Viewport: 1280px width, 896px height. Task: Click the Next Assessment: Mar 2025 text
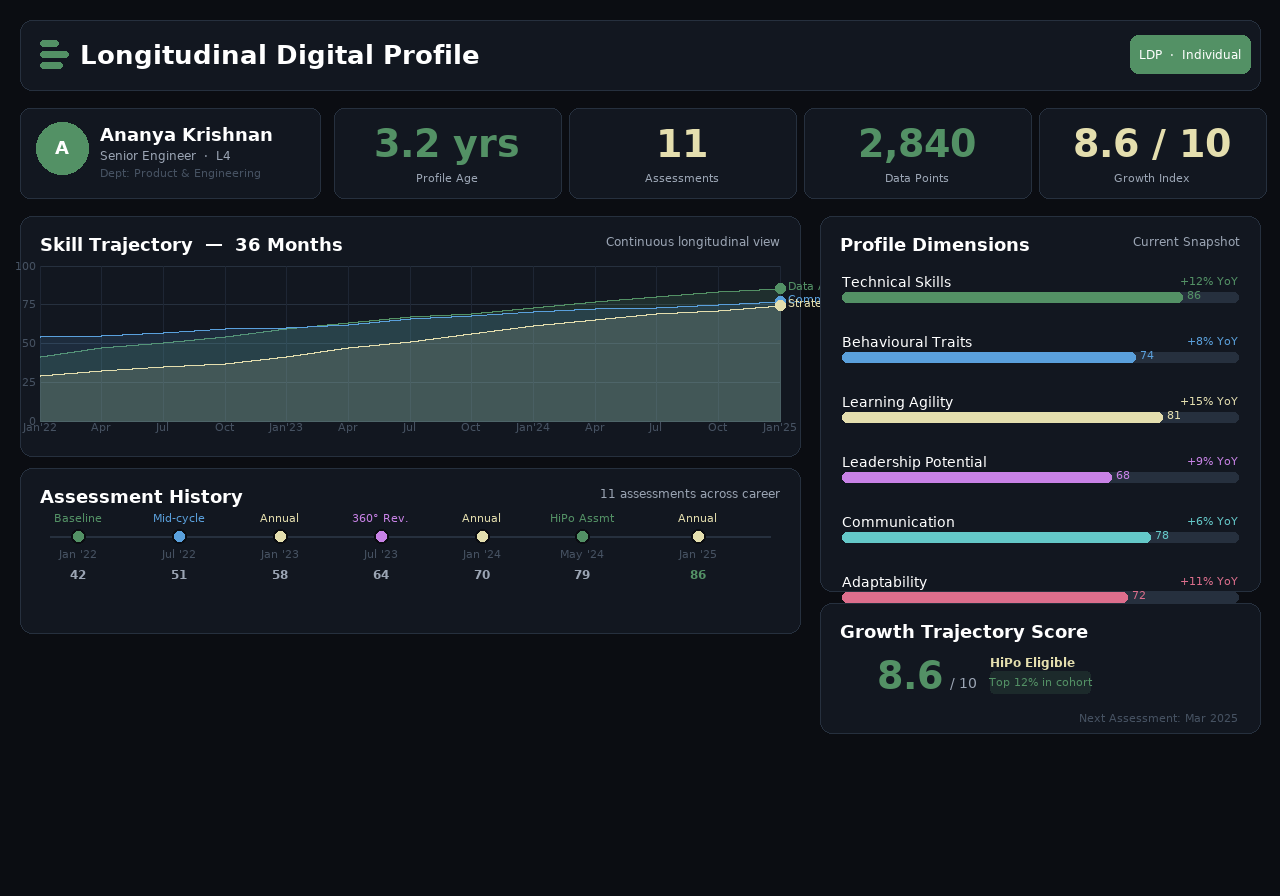pyautogui.click(x=1158, y=718)
